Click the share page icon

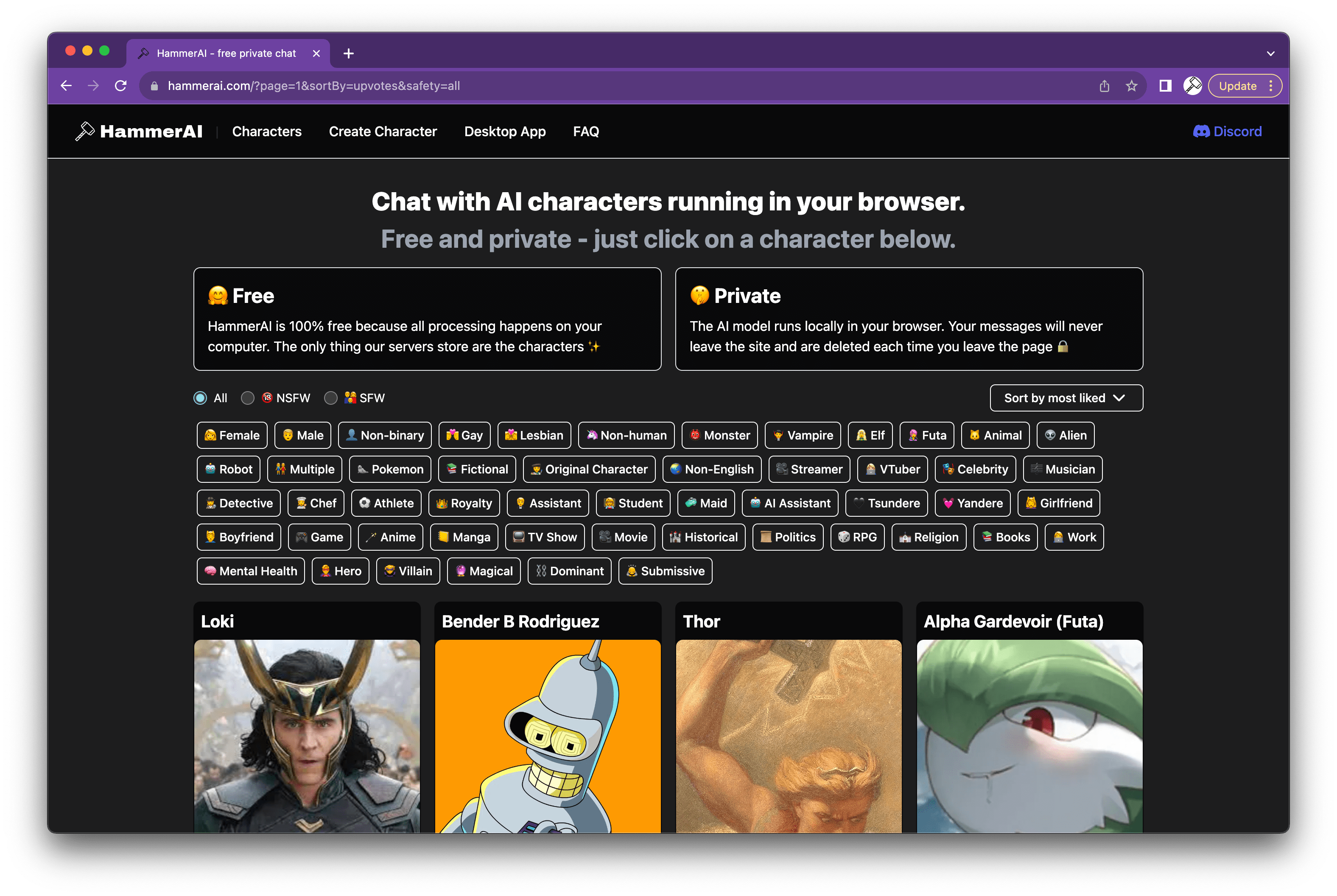pos(1105,86)
